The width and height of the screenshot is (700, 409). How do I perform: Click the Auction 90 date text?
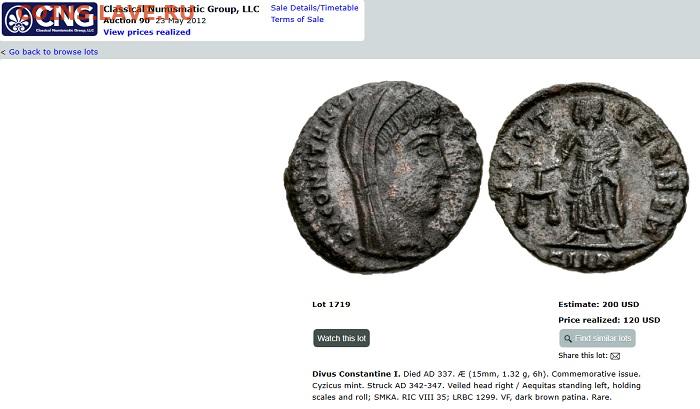click(154, 21)
